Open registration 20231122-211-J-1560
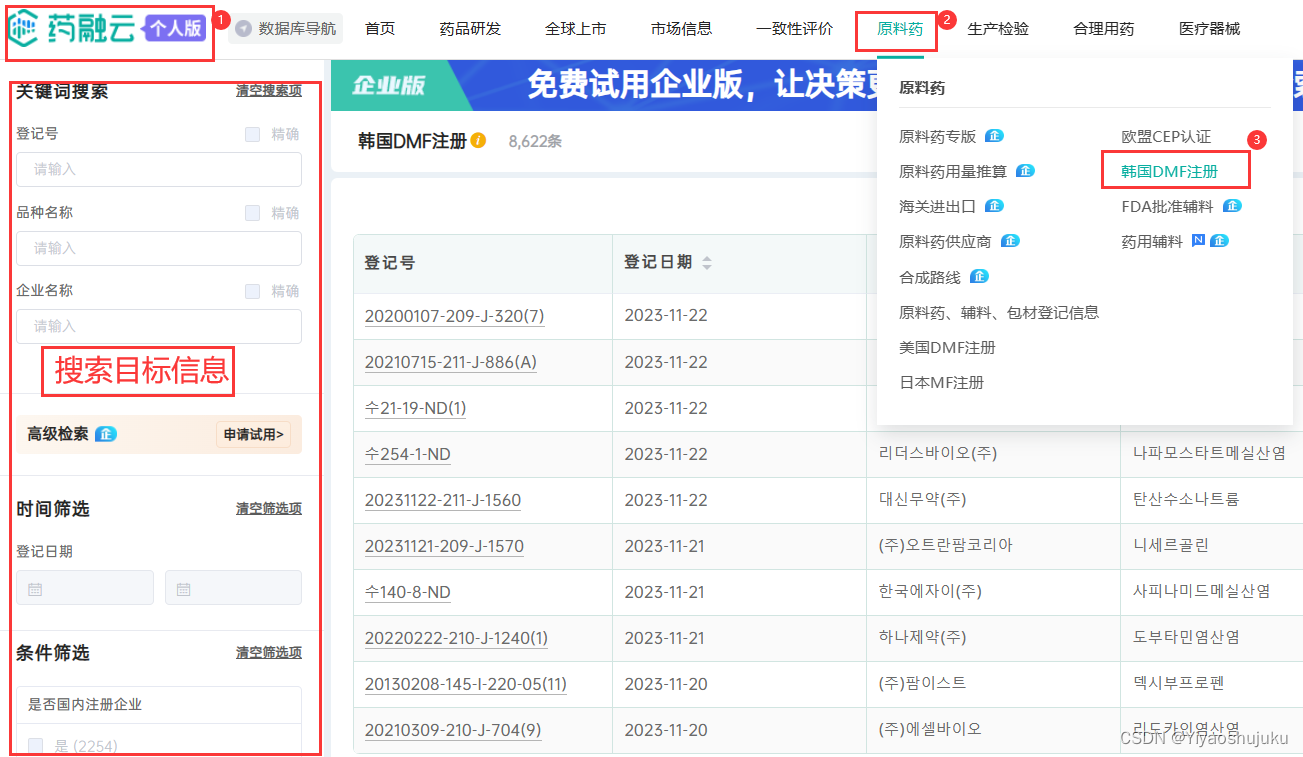This screenshot has height=757, width=1303. [442, 500]
